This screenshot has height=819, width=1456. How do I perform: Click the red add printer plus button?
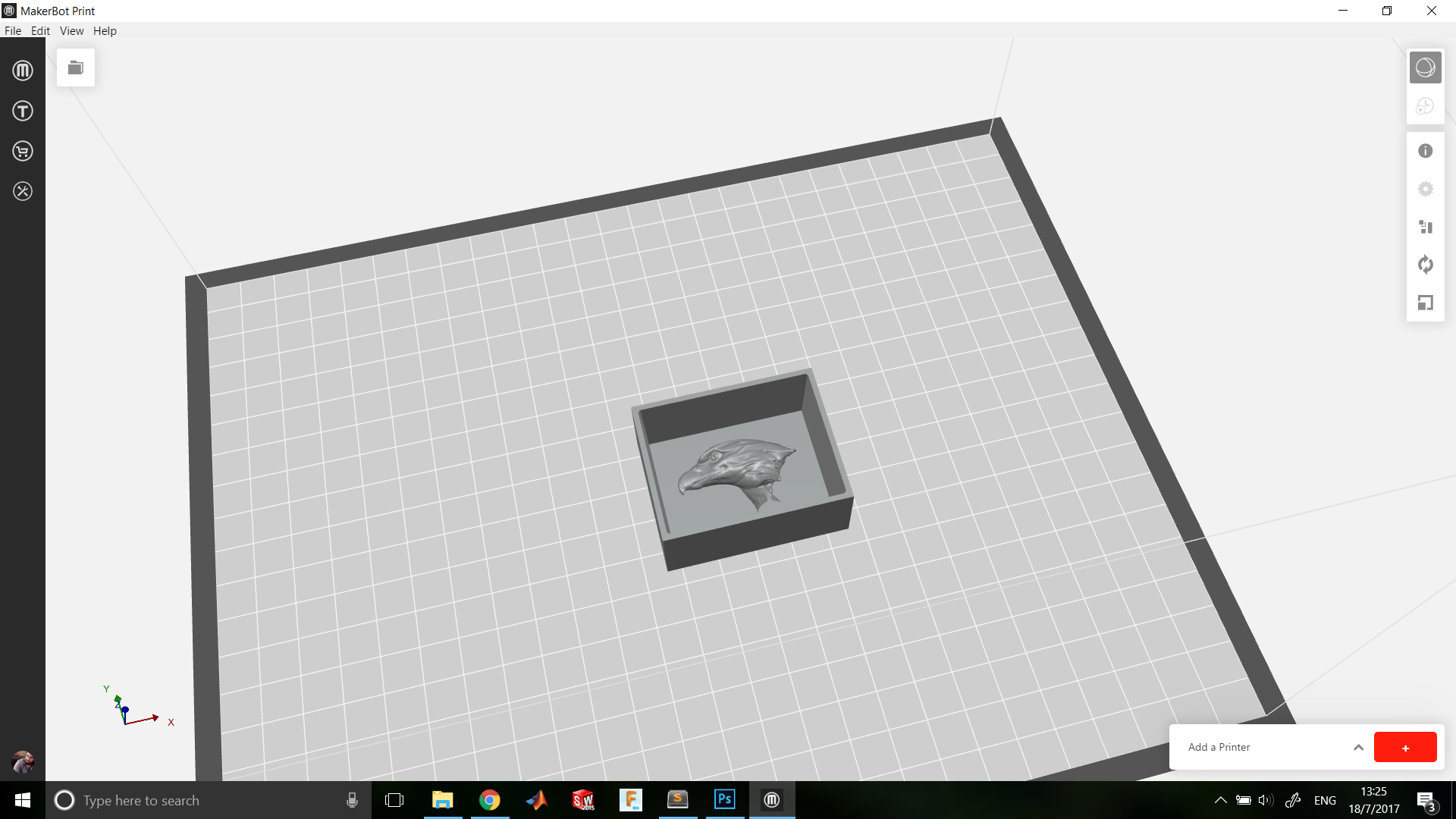(1405, 747)
